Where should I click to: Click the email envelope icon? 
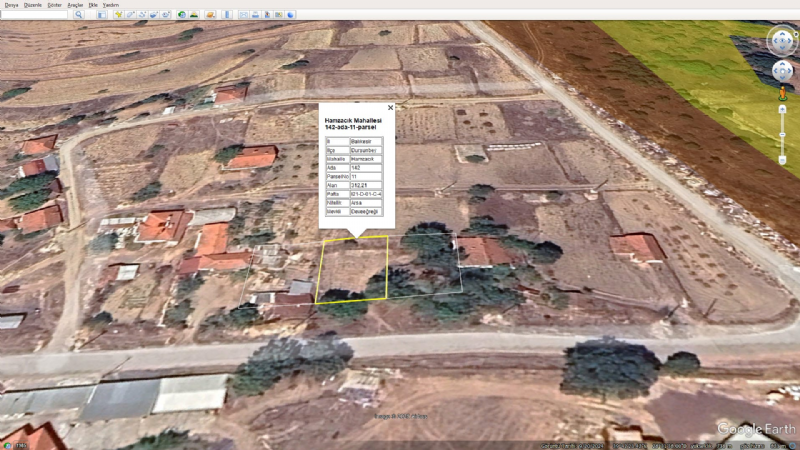(244, 15)
